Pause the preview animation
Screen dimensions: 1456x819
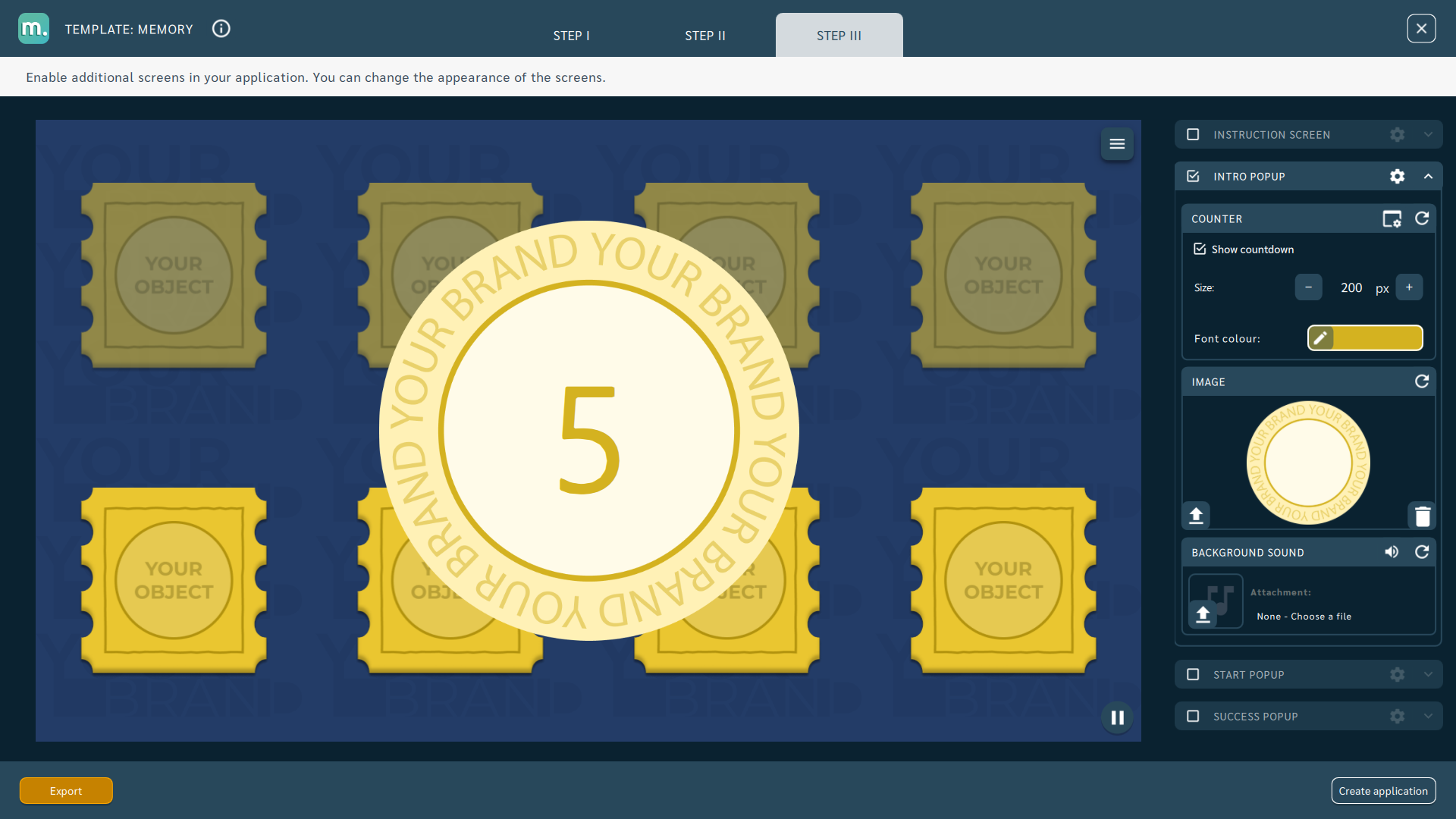[x=1117, y=717]
